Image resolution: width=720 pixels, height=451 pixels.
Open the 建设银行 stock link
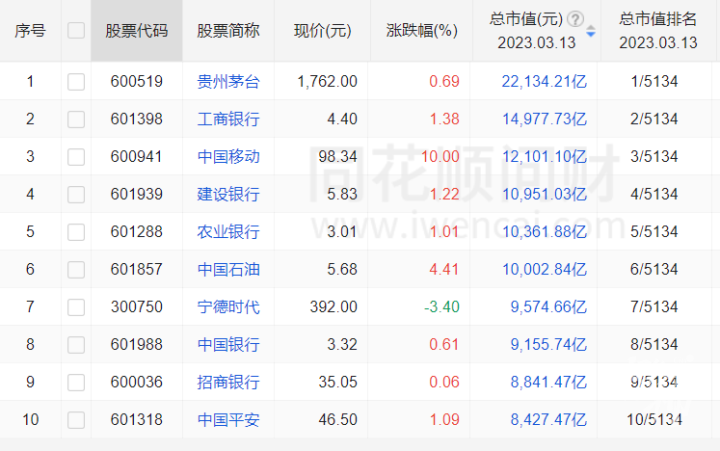(228, 194)
